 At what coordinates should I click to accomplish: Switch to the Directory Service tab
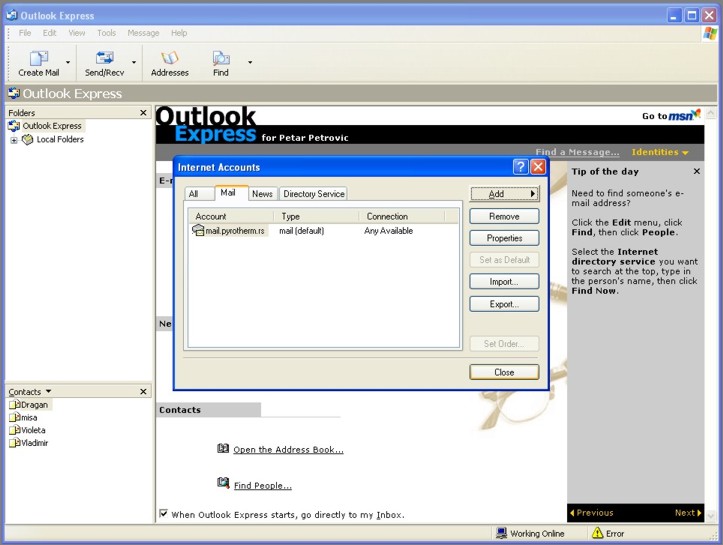(314, 194)
